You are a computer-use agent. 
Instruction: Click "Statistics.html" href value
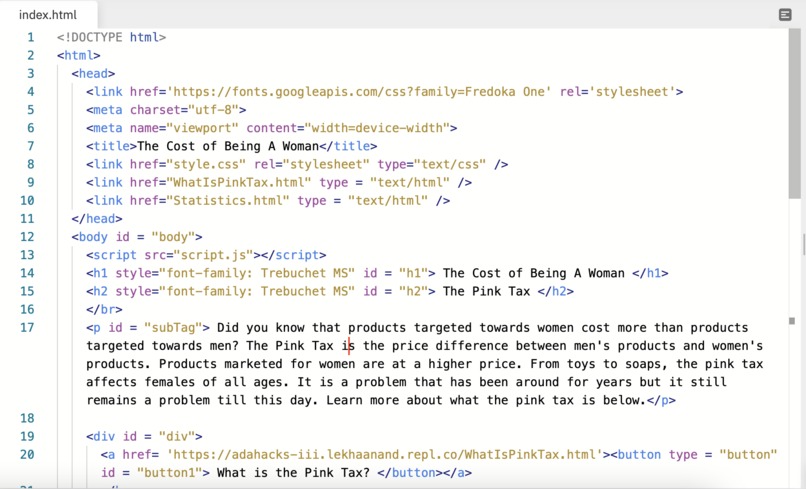tap(228, 201)
